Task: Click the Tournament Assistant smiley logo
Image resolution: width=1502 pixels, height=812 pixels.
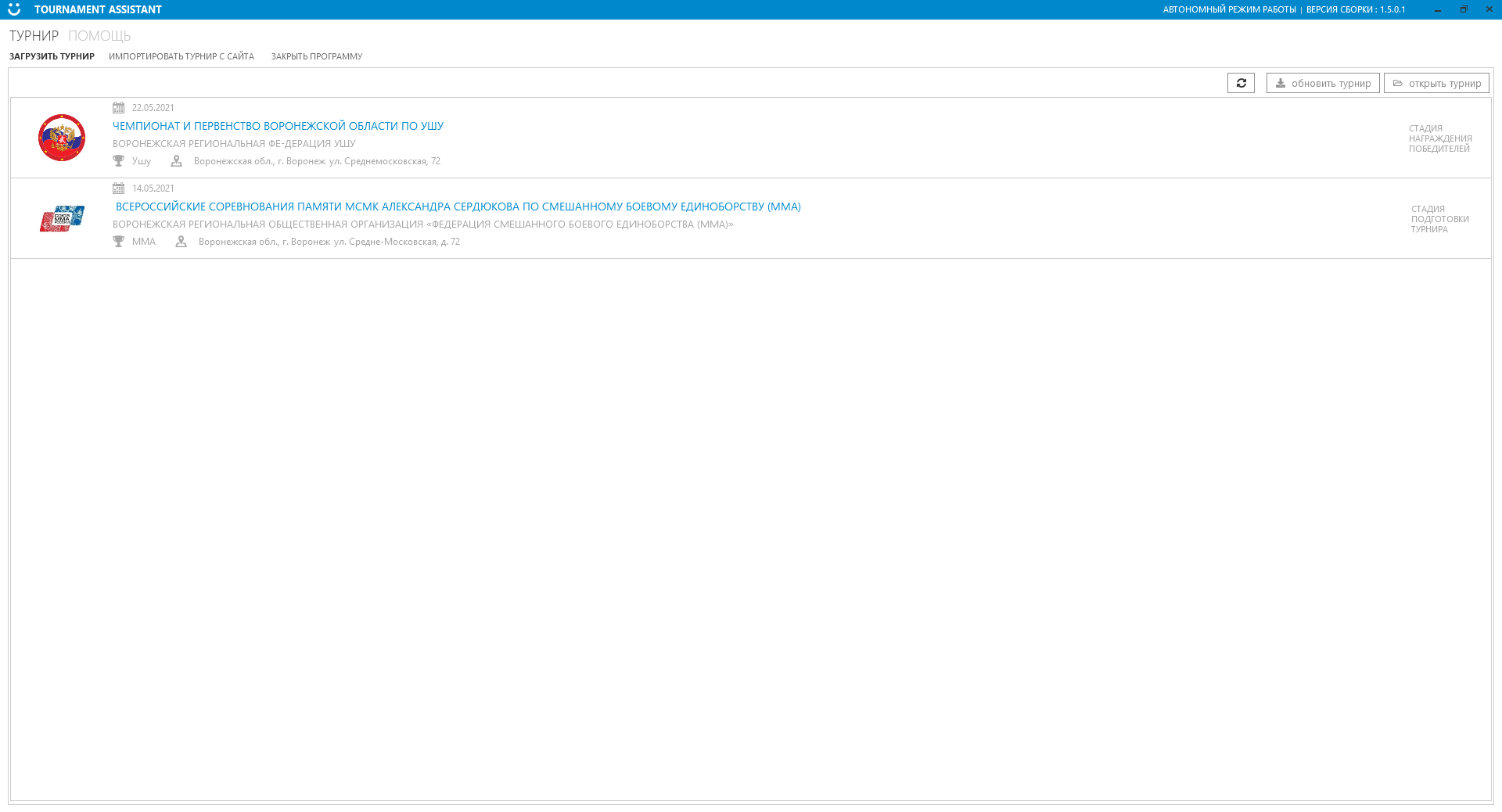Action: click(x=14, y=9)
